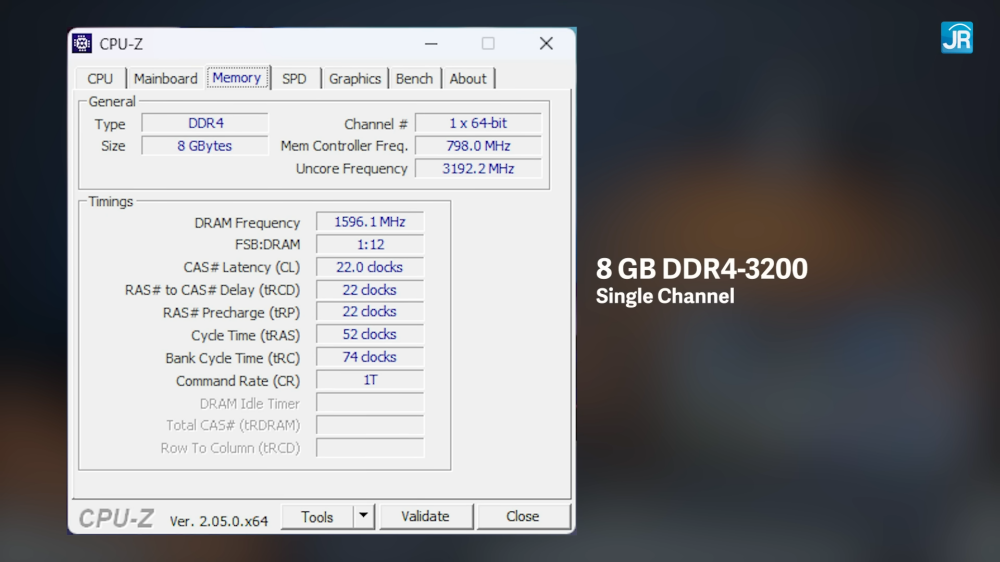1000x562 pixels.
Task: Select the memory Type DDR4 field
Action: pyautogui.click(x=205, y=123)
